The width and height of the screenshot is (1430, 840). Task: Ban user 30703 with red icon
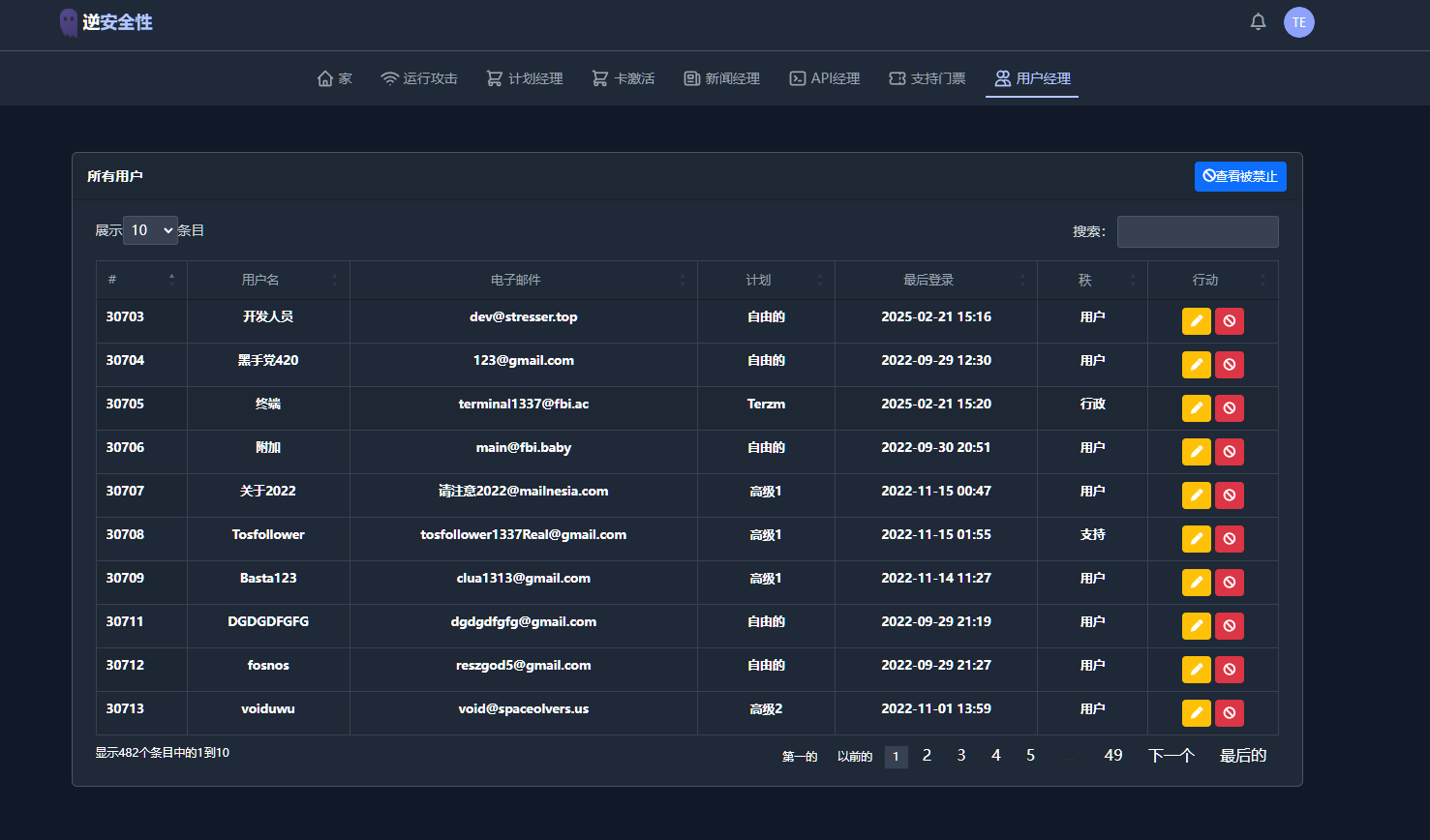coord(1230,321)
